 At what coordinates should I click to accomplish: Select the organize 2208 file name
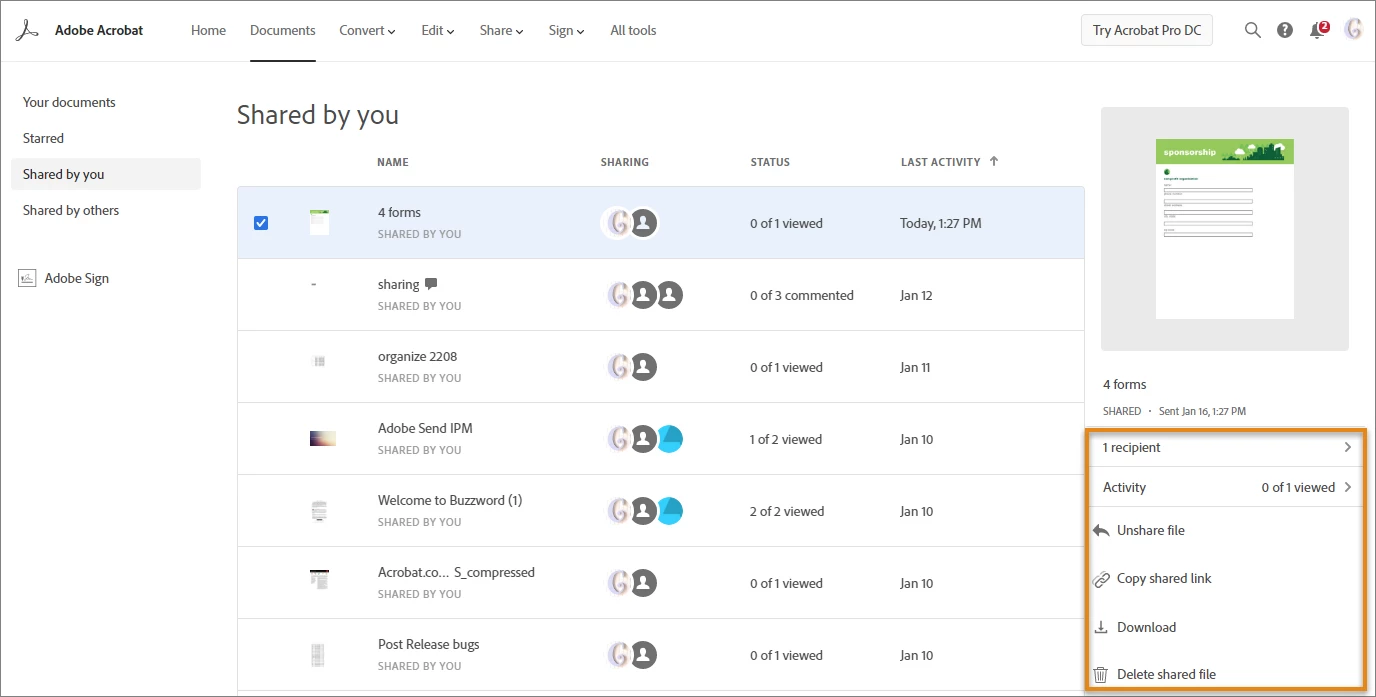tap(418, 356)
